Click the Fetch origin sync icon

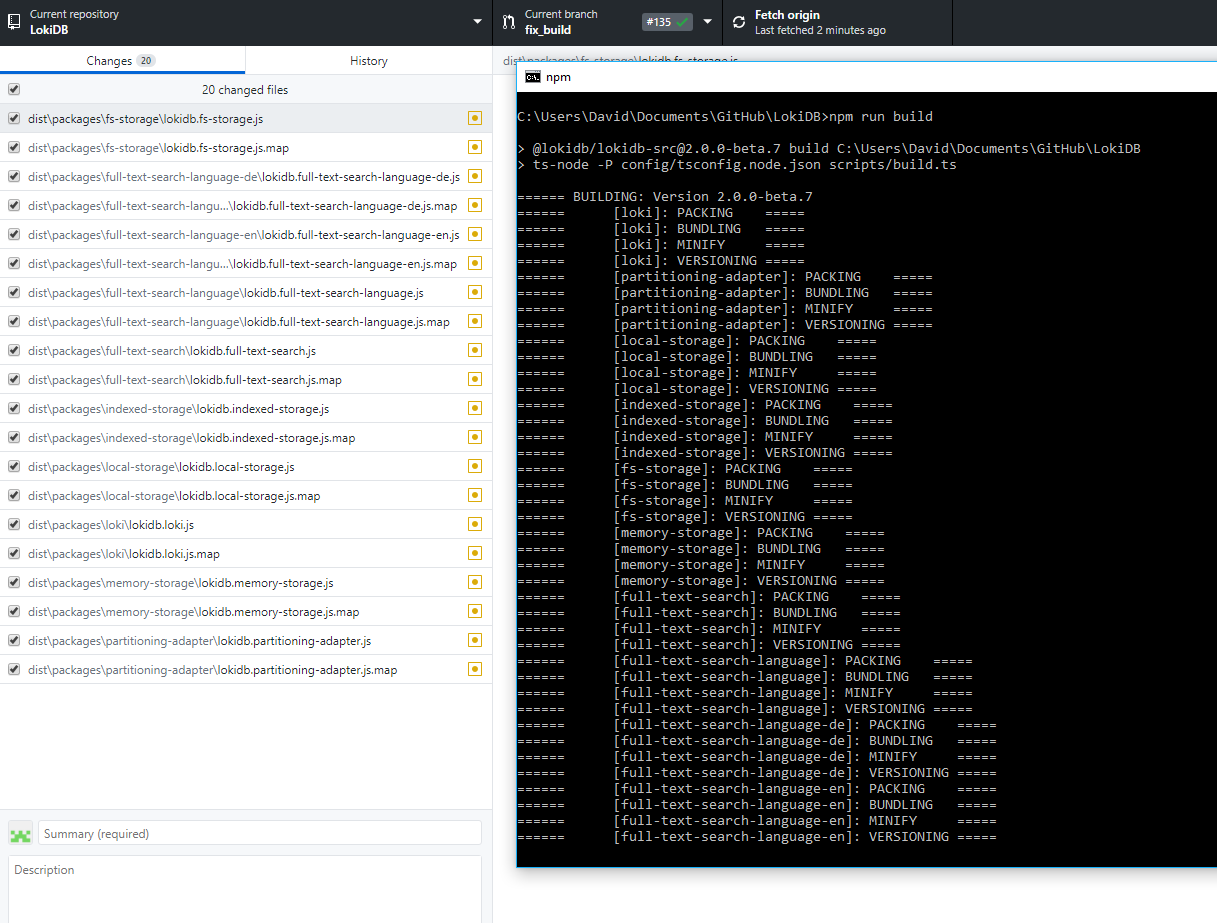point(739,22)
